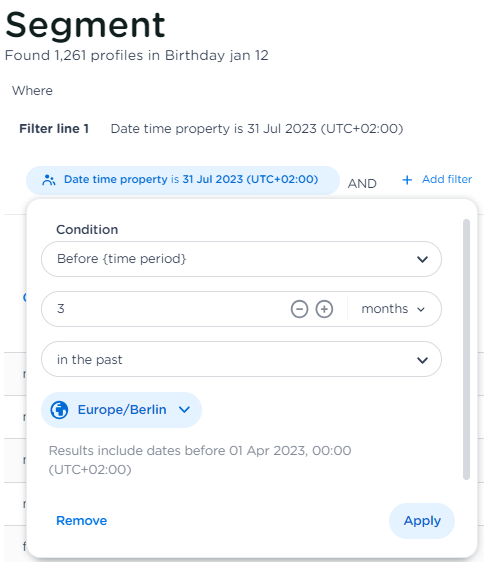Image resolution: width=484 pixels, height=562 pixels.
Task: Click the chevron on the Condition dropdown
Action: coord(422,259)
